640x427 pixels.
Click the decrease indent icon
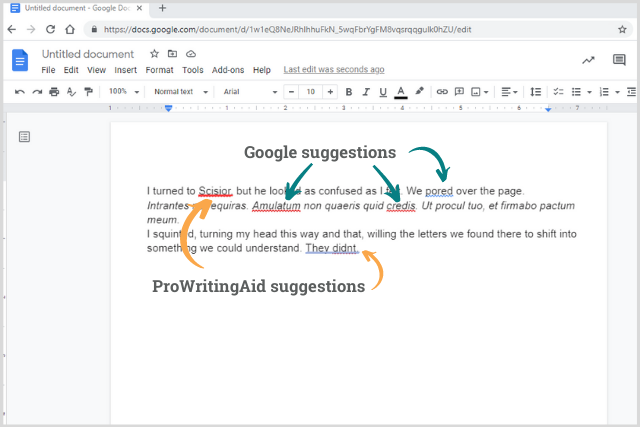[632, 92]
